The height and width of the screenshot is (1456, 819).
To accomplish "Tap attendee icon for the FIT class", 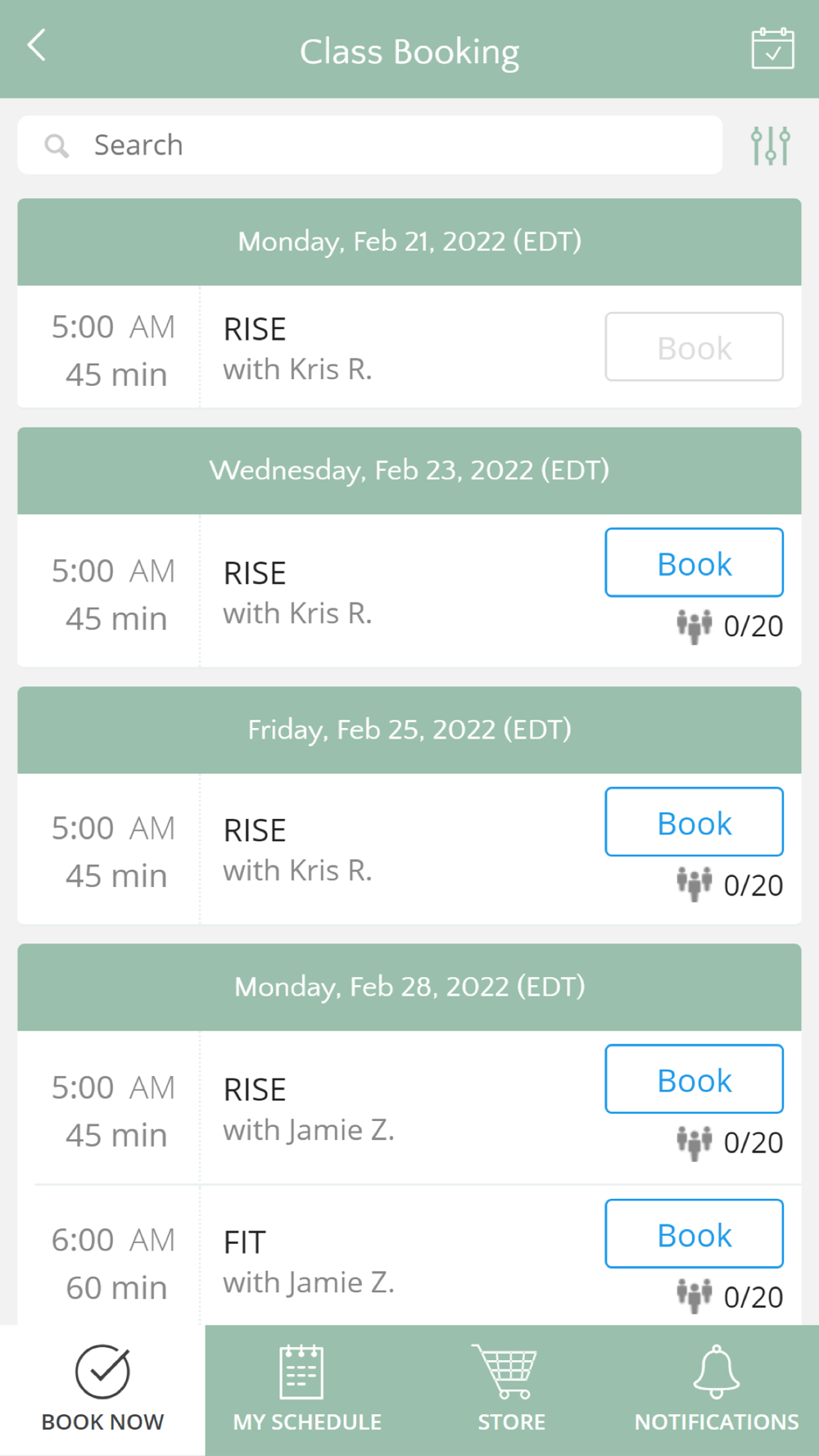I will point(694,1296).
